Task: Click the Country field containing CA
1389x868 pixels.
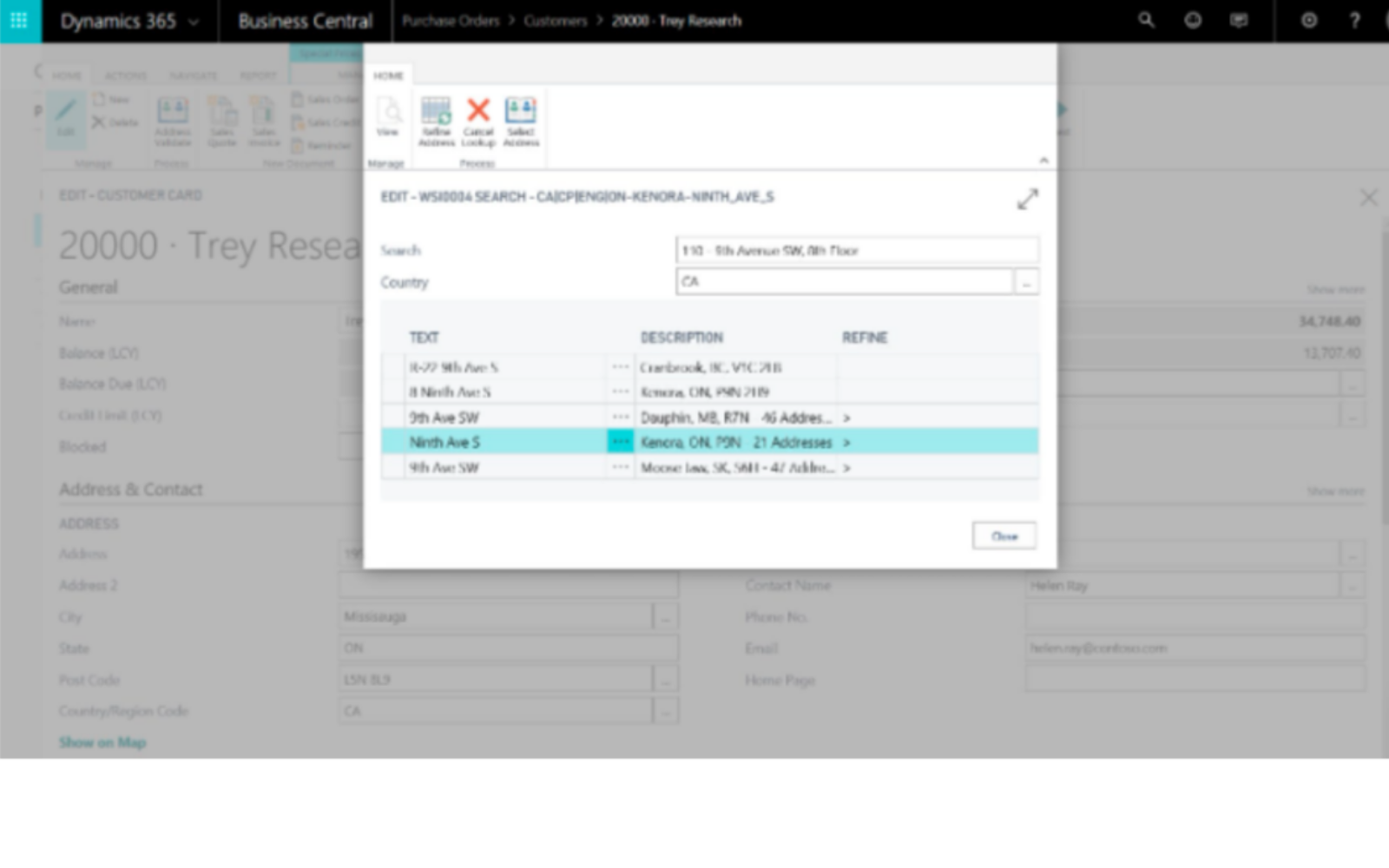Action: click(844, 281)
